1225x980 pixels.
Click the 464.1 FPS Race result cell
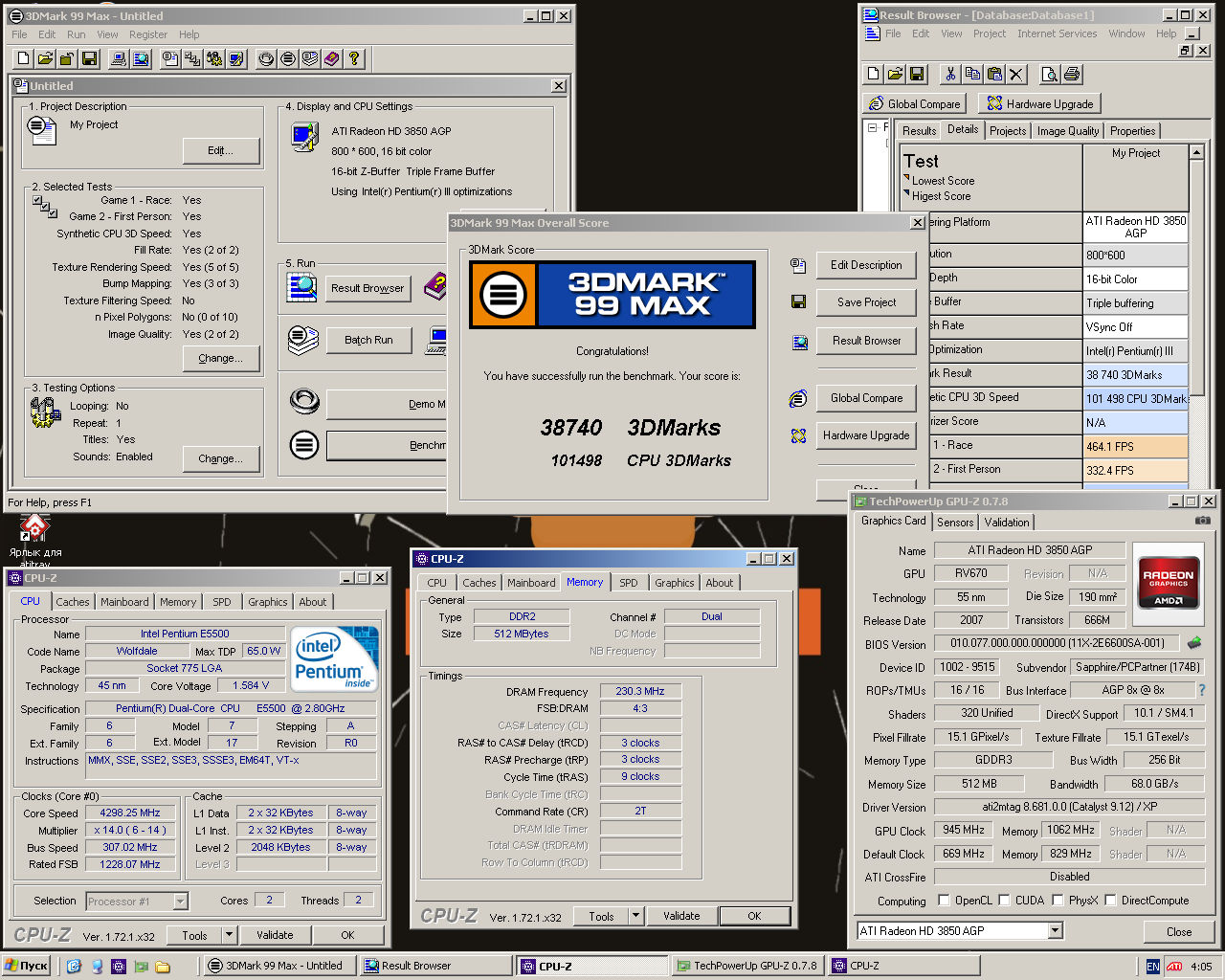coord(1136,446)
